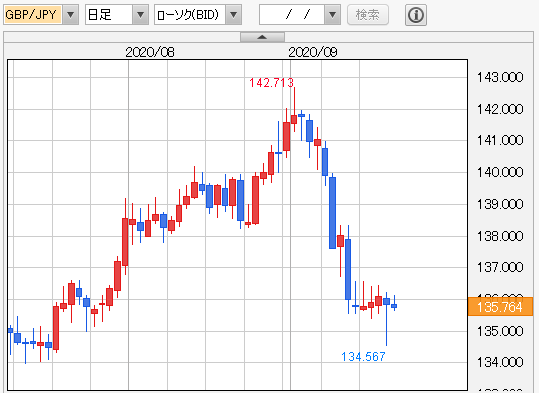The width and height of the screenshot is (539, 393).
Task: Click the 137.000 price axis label
Action: tap(500, 267)
